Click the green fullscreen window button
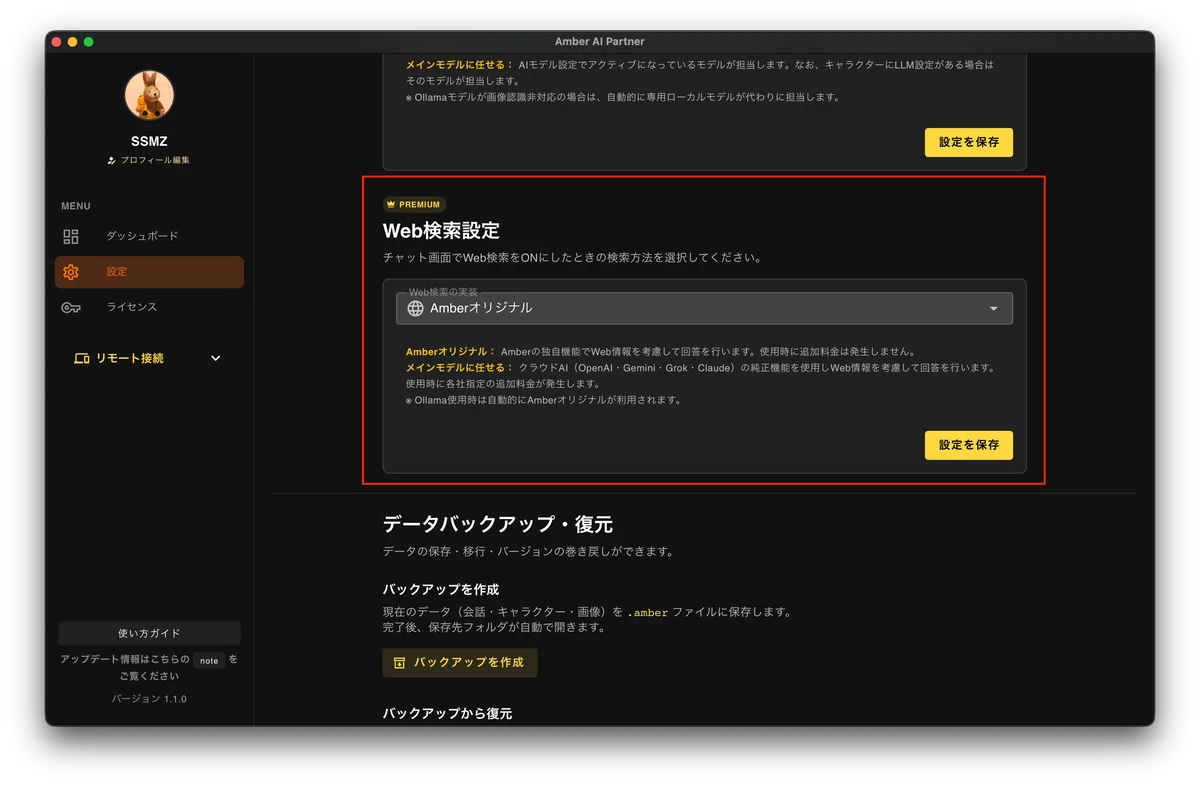 [x=88, y=42]
